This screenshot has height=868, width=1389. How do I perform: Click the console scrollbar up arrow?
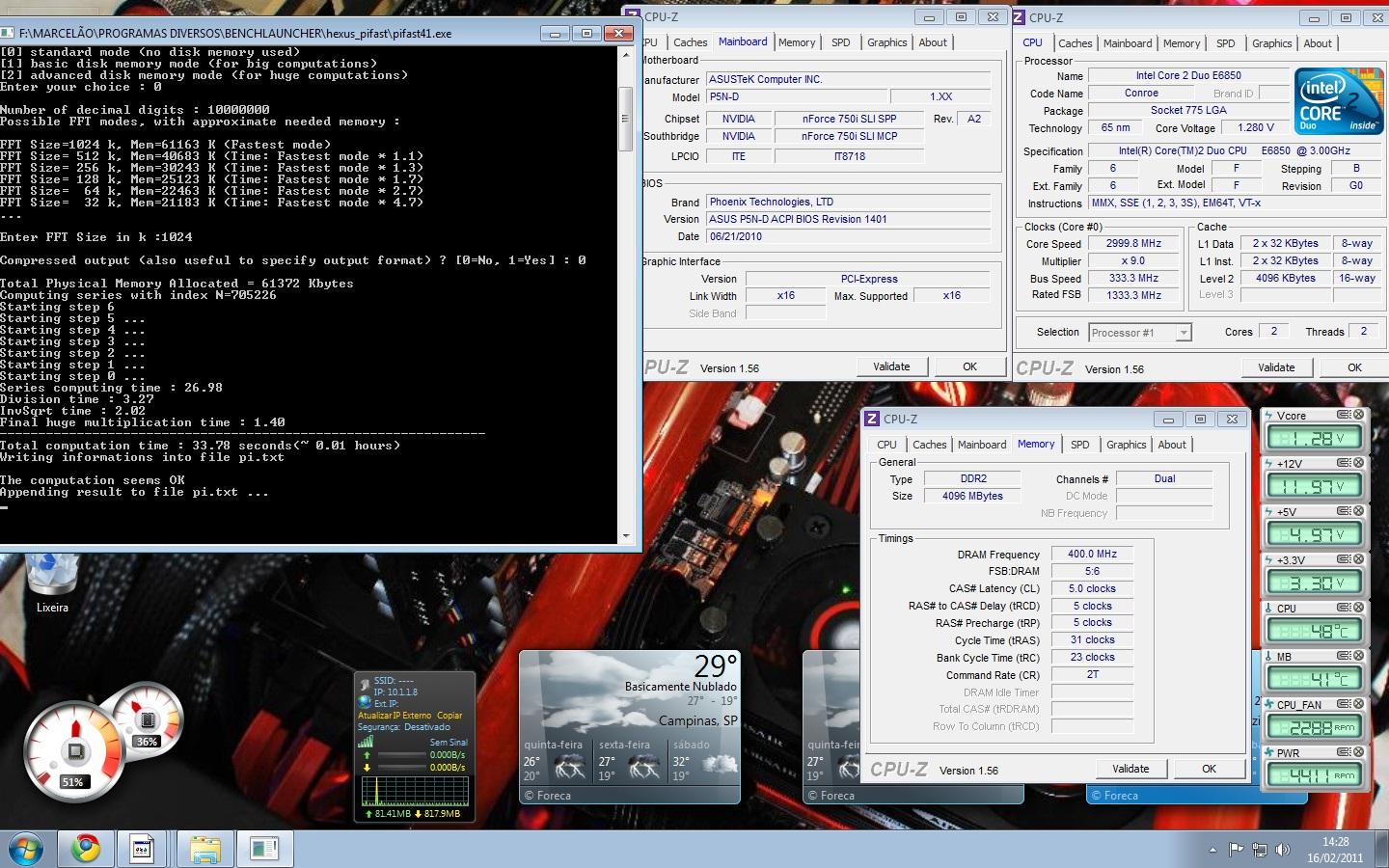[x=626, y=54]
